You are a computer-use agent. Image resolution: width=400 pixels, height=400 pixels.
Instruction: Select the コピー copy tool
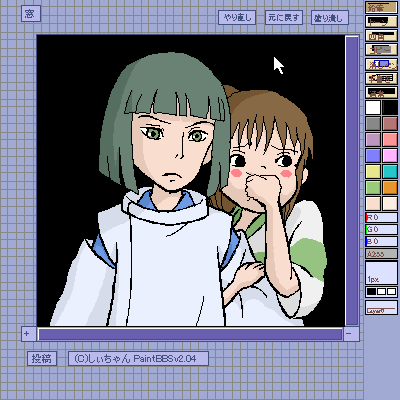click(381, 50)
